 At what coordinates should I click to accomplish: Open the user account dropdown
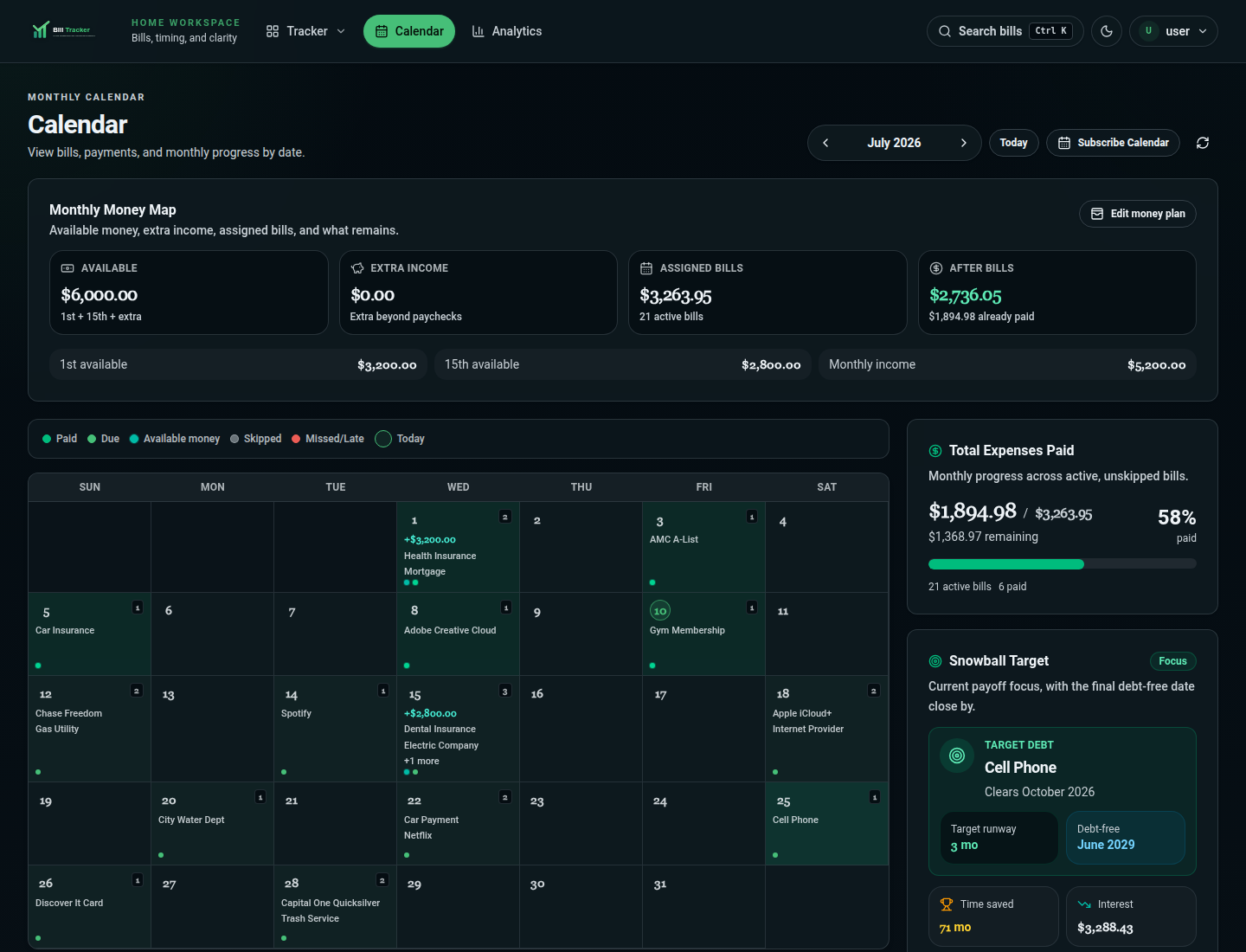[x=1173, y=31]
